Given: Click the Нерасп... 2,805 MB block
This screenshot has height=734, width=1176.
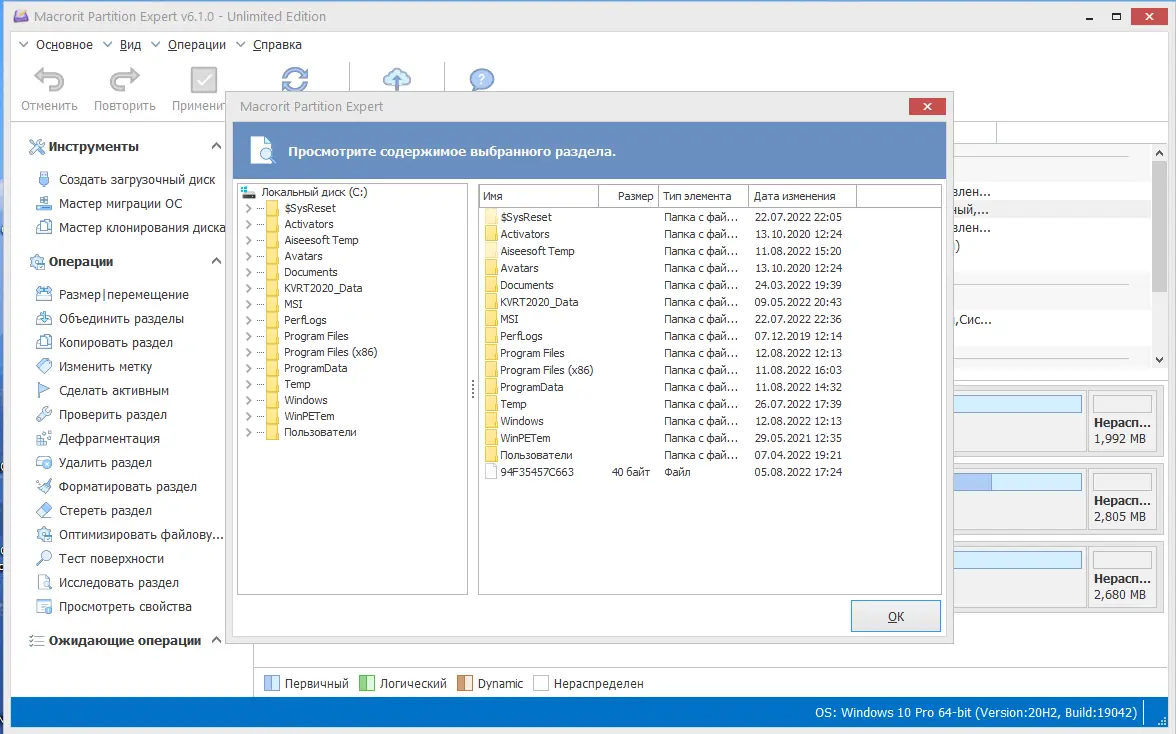Looking at the screenshot, I should 1121,499.
